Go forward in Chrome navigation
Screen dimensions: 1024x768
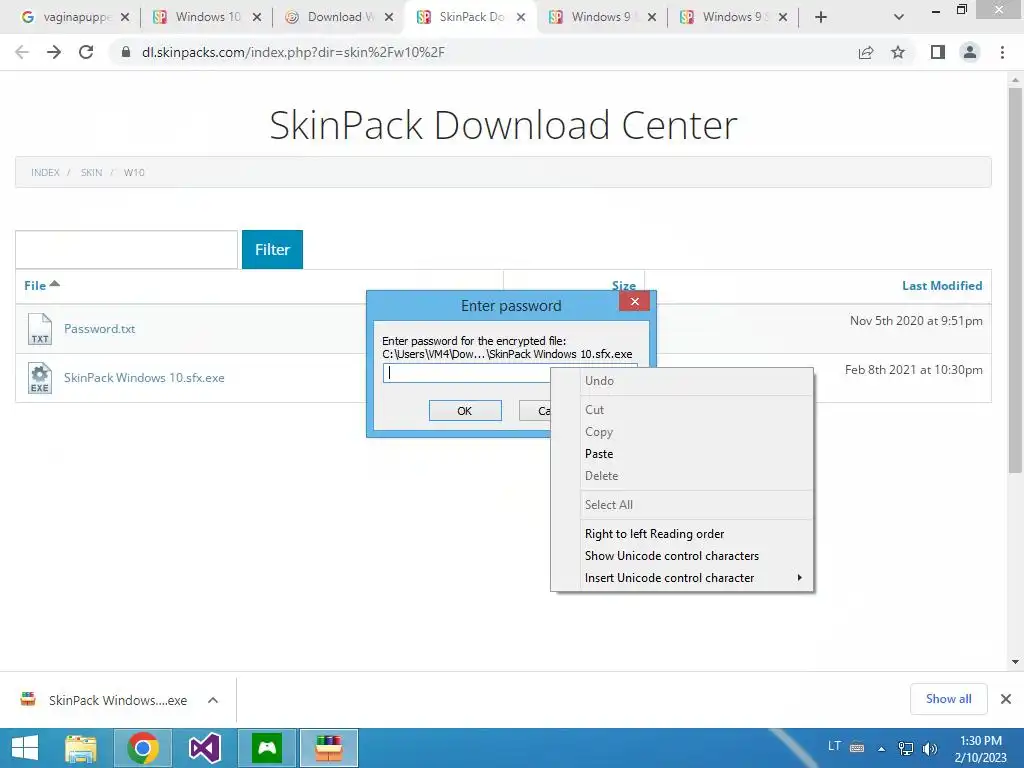point(54,52)
